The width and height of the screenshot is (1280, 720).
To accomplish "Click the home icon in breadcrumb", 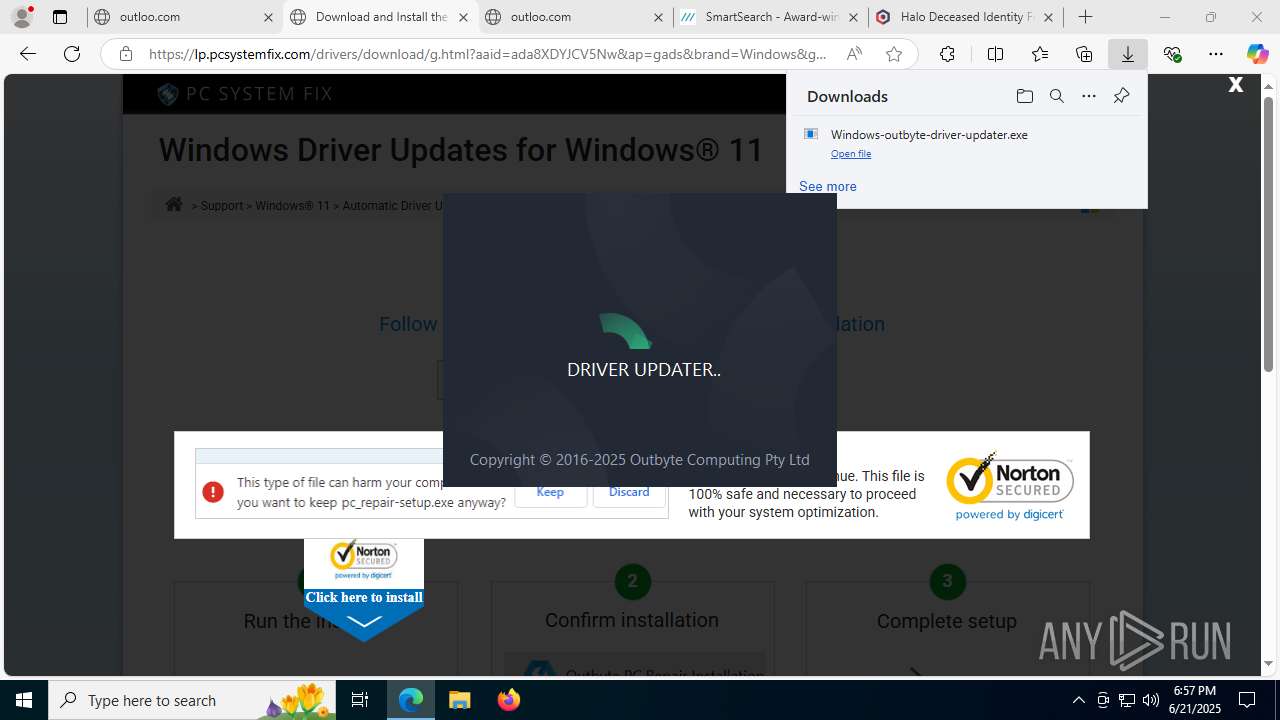I will tap(174, 204).
